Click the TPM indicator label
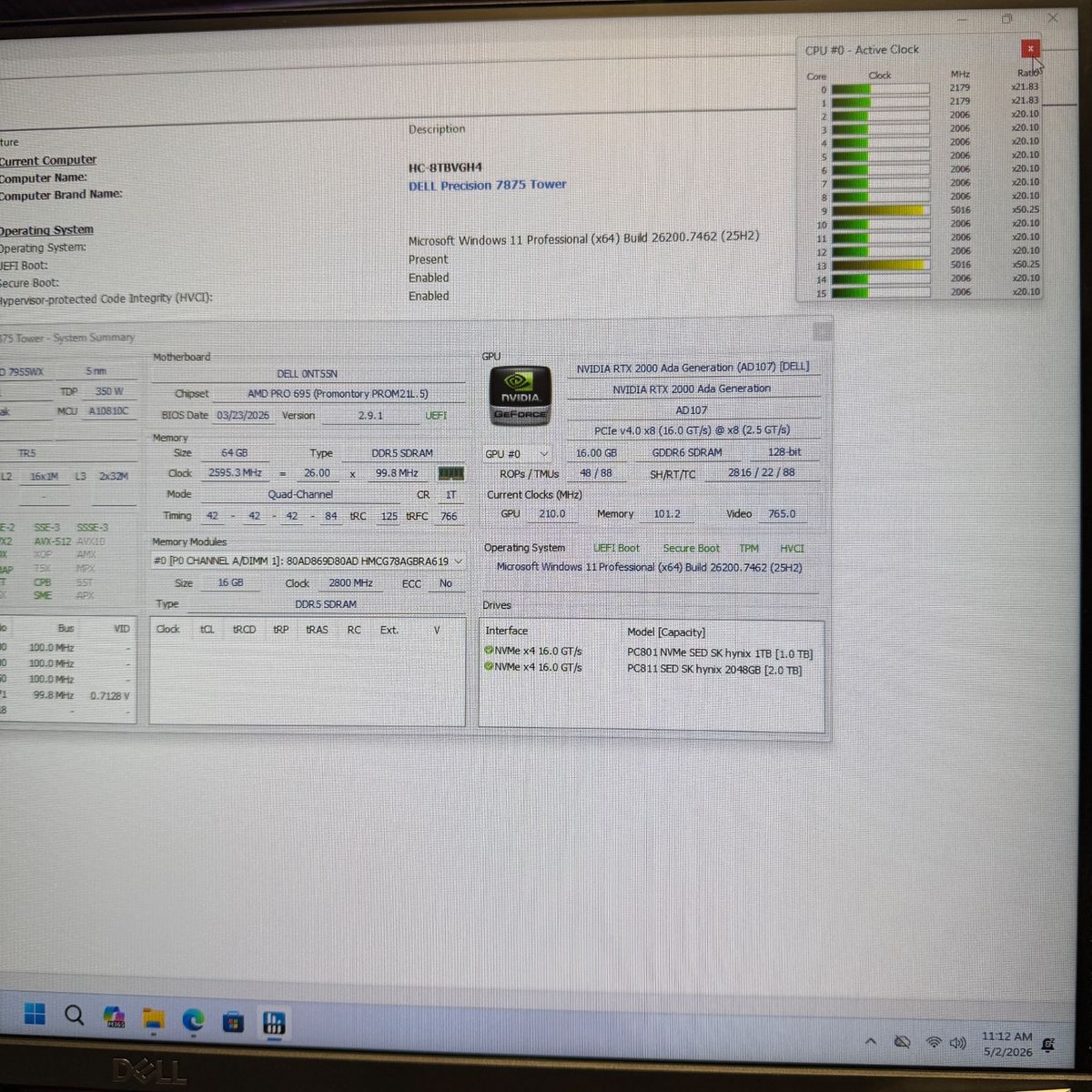 [x=749, y=548]
